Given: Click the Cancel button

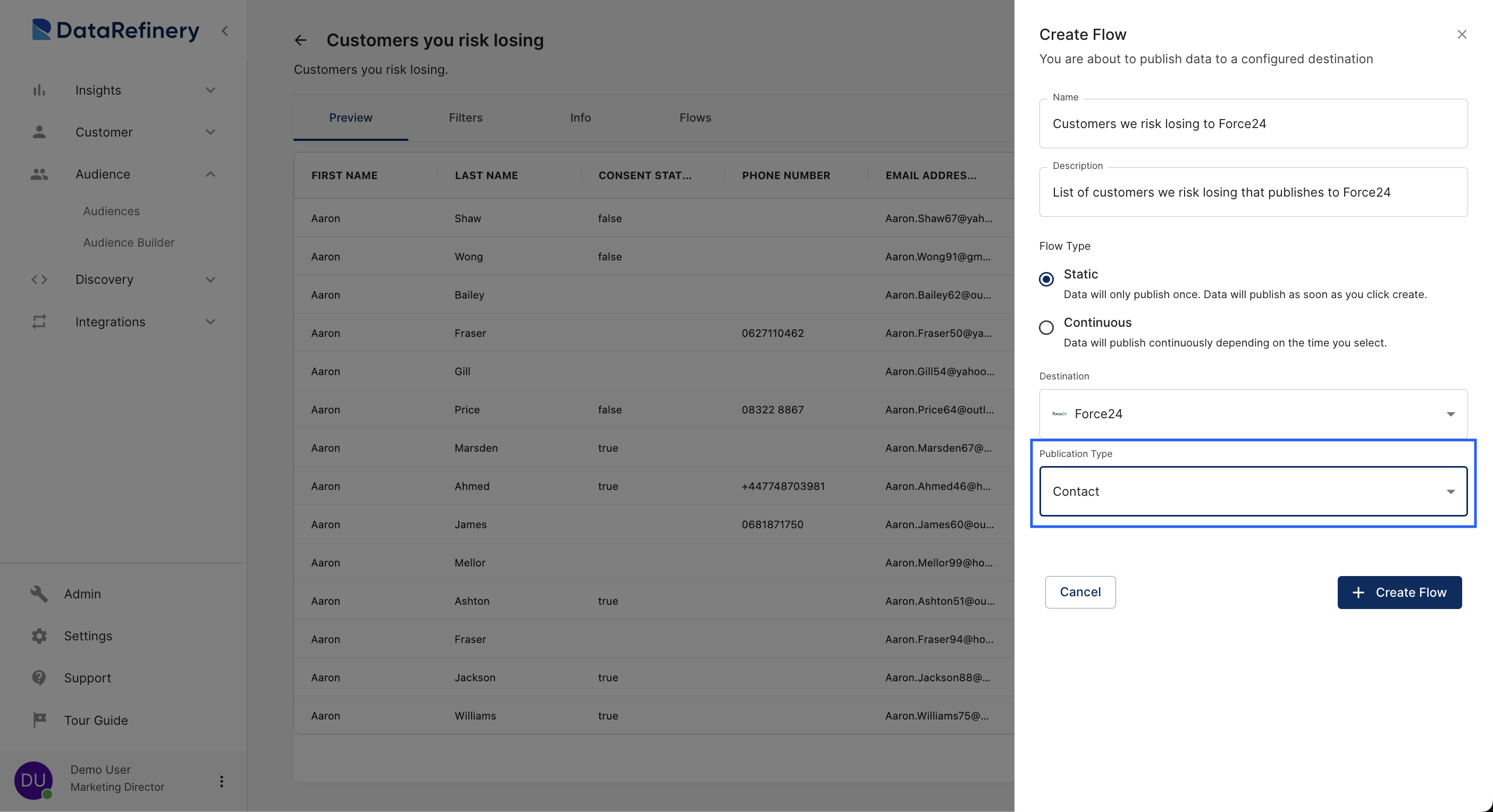Looking at the screenshot, I should click(x=1080, y=592).
